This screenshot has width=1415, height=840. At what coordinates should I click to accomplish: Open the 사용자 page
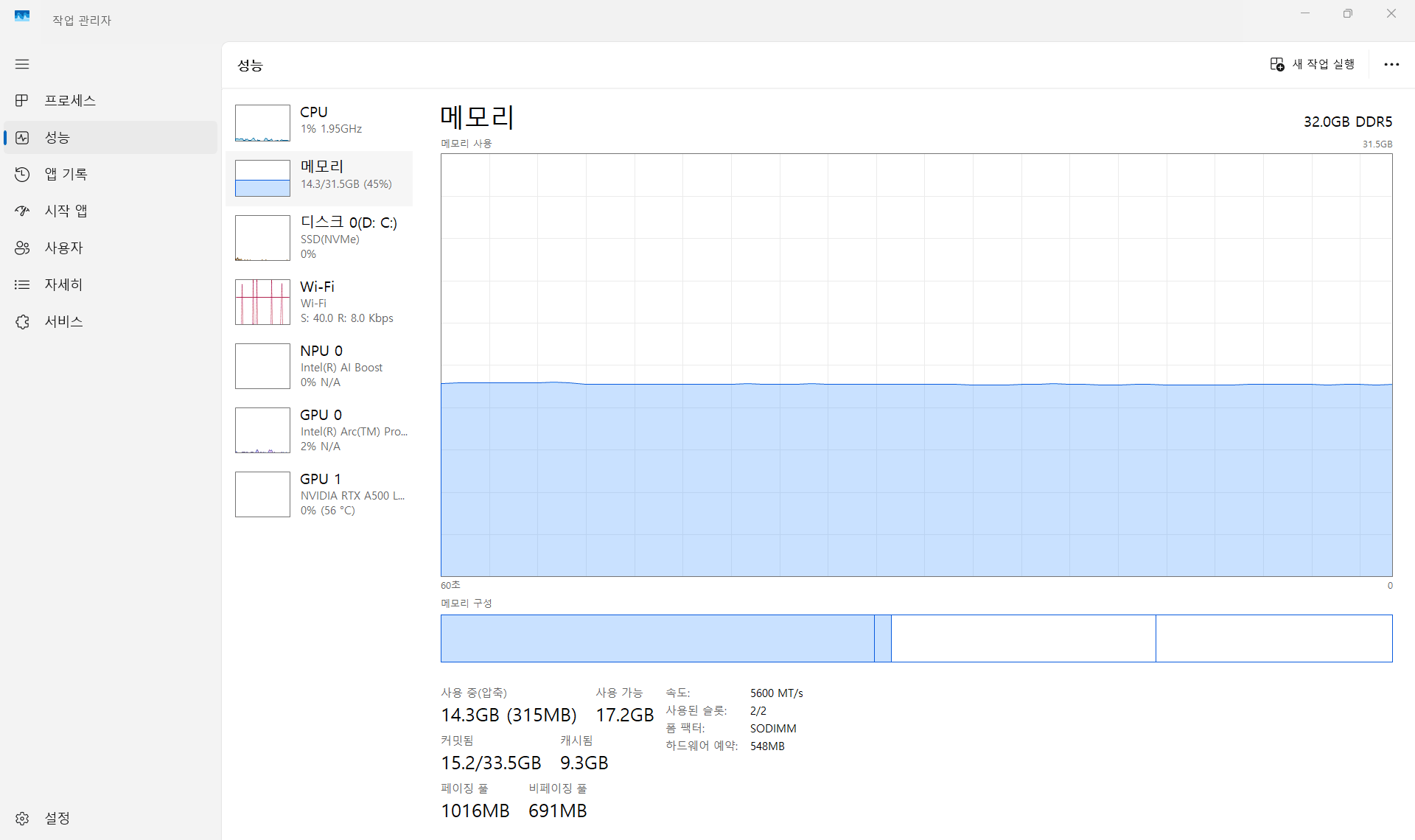111,248
